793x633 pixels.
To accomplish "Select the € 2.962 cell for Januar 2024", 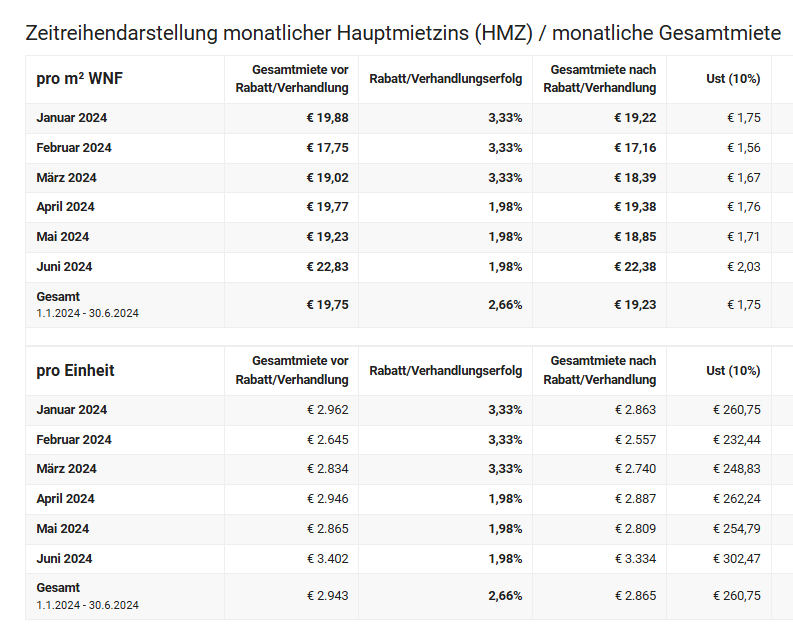I will click(327, 410).
